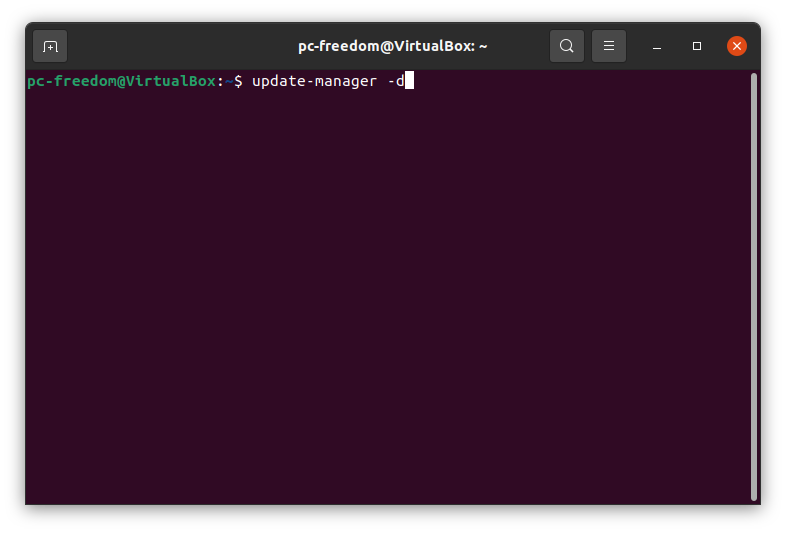Image resolution: width=786 pixels, height=533 pixels.
Task: Click the empty header bar left of the title
Action: (180, 46)
